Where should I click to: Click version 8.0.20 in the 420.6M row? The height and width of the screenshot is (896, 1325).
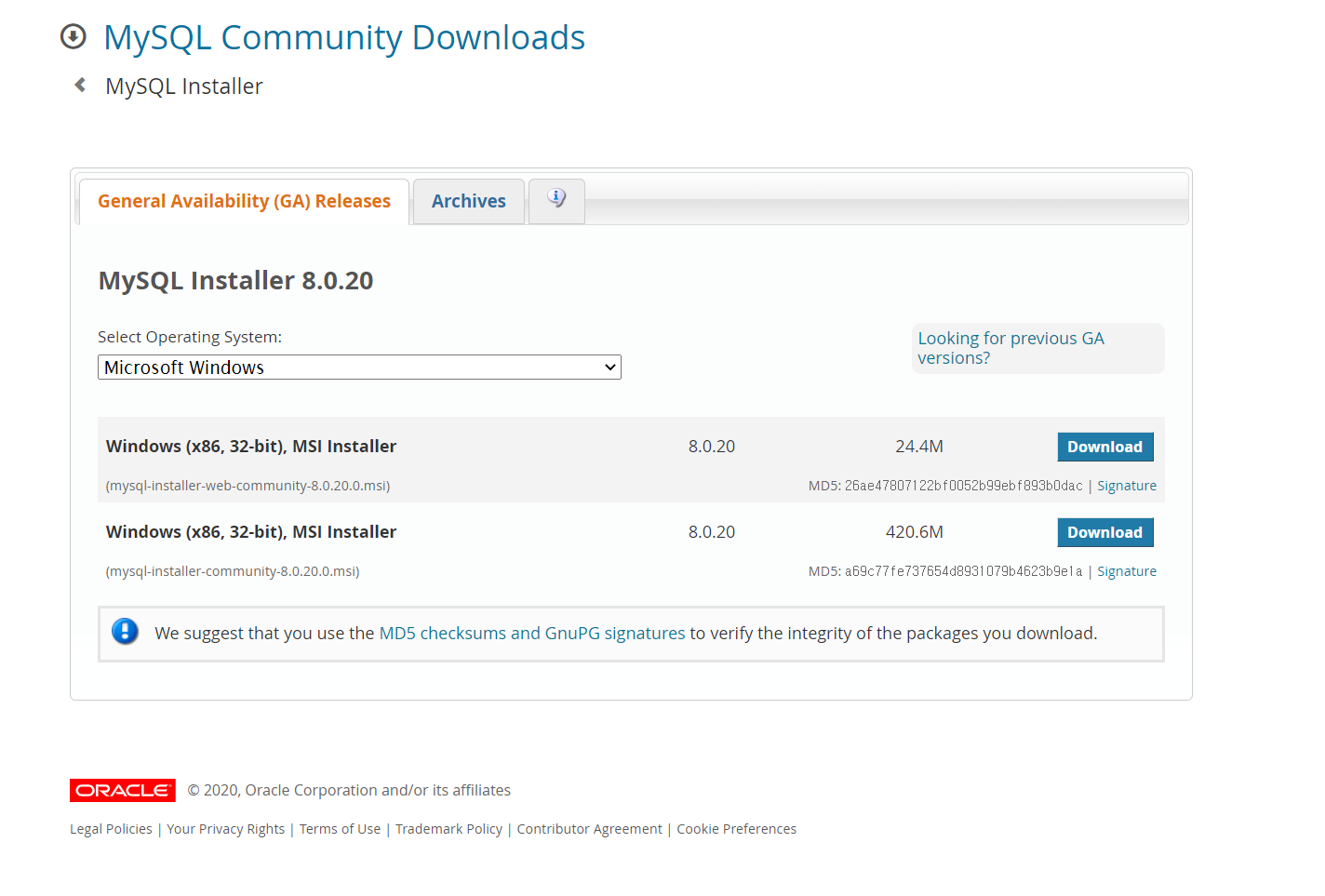712,532
